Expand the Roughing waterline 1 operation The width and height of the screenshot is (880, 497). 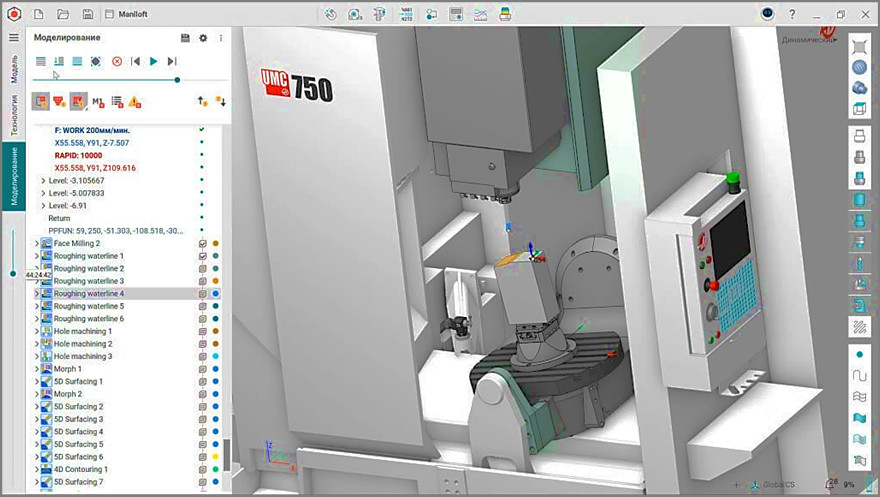(x=36, y=256)
